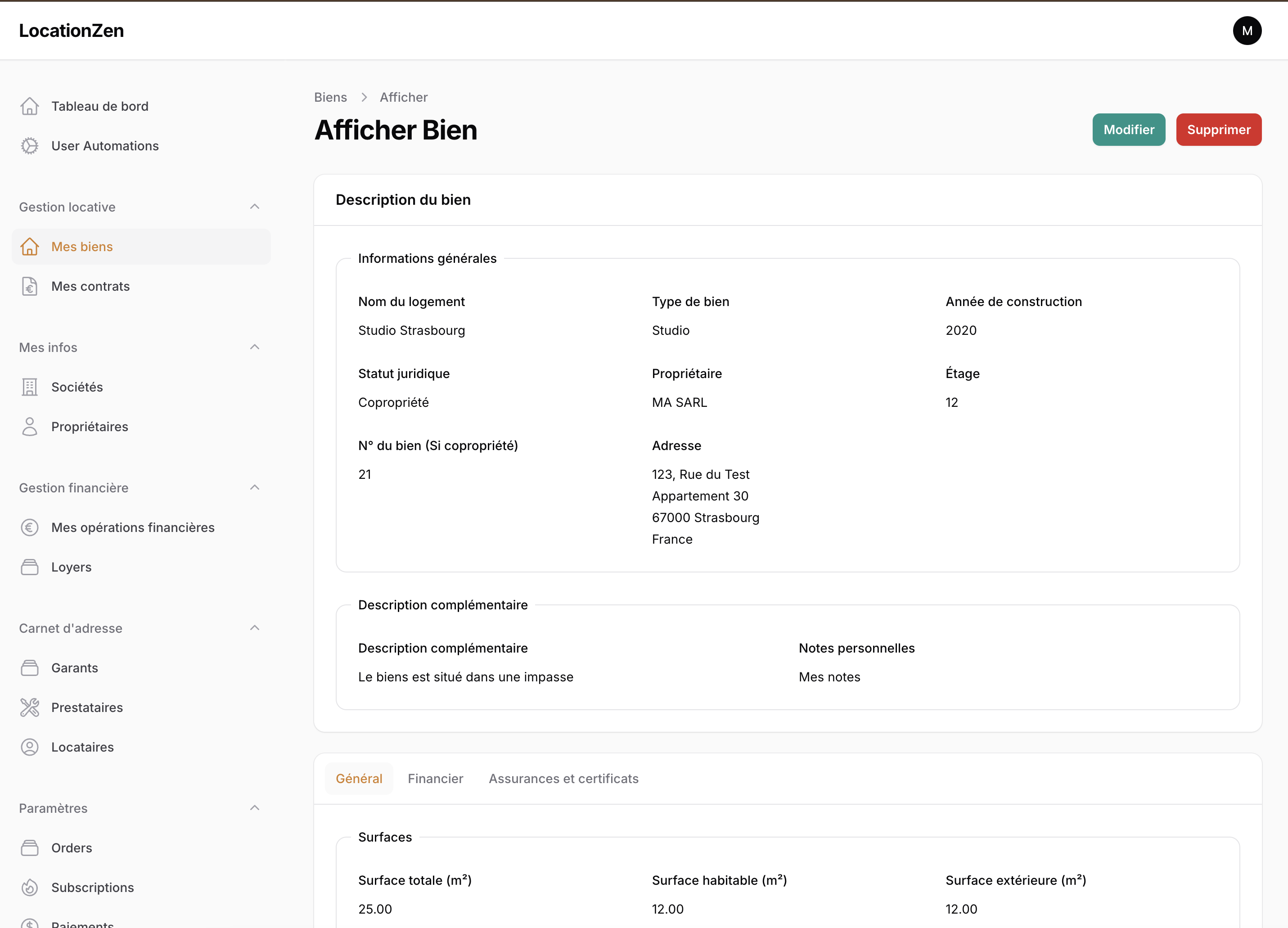Click the Afficher breadcrumb link
This screenshot has height=928, width=1288.
(404, 98)
